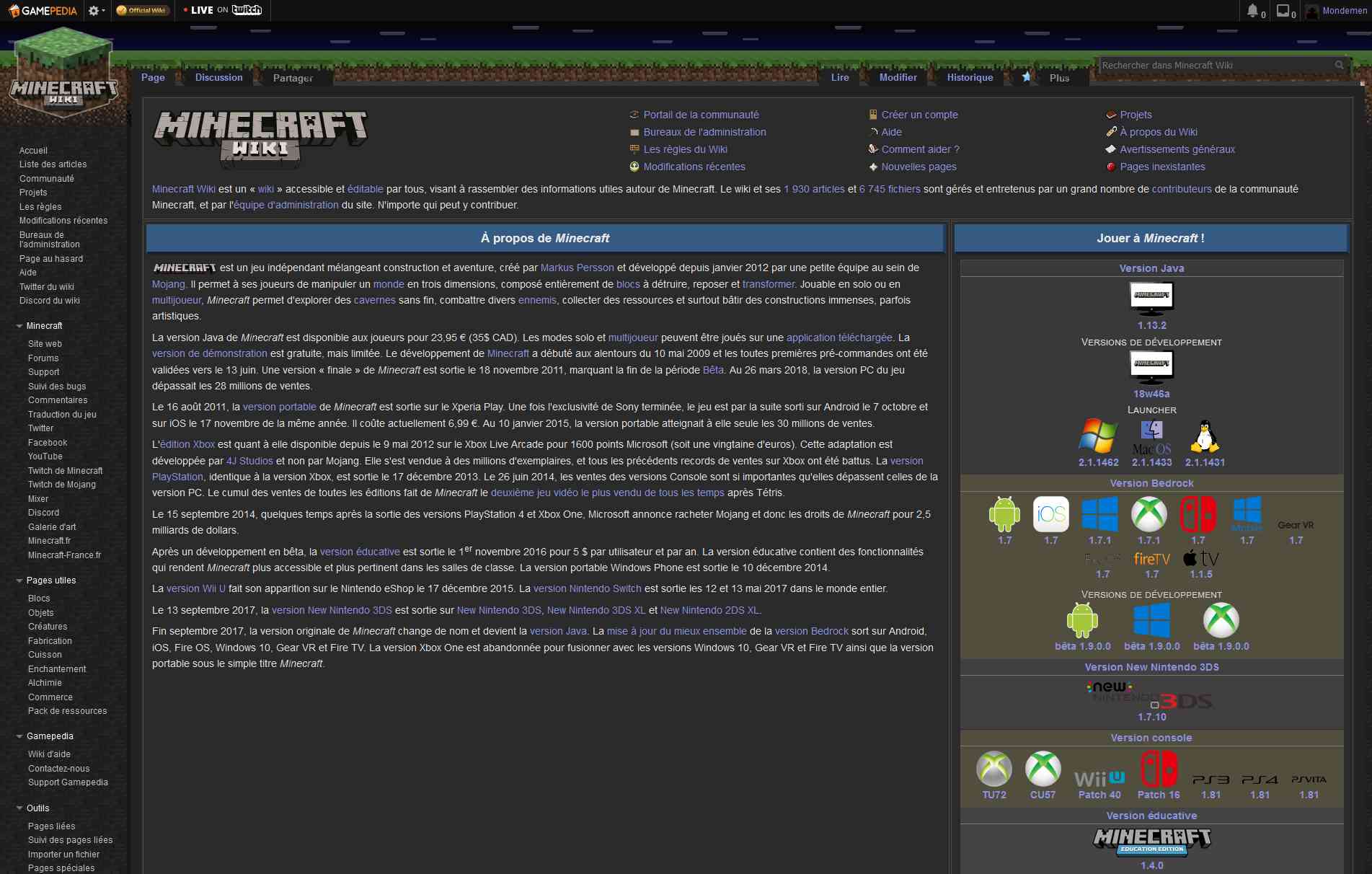
Task: Open Suivi des bugs in sidebar
Action: coord(57,387)
